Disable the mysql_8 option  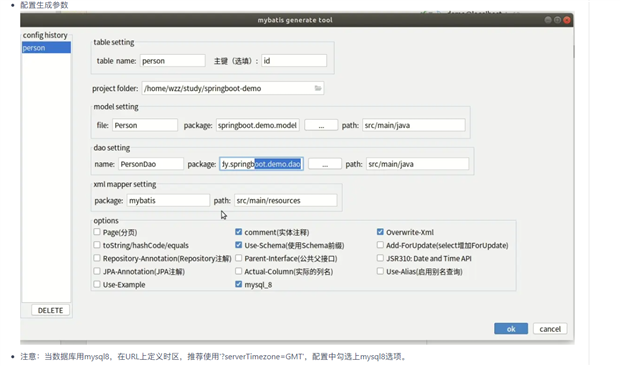(238, 284)
